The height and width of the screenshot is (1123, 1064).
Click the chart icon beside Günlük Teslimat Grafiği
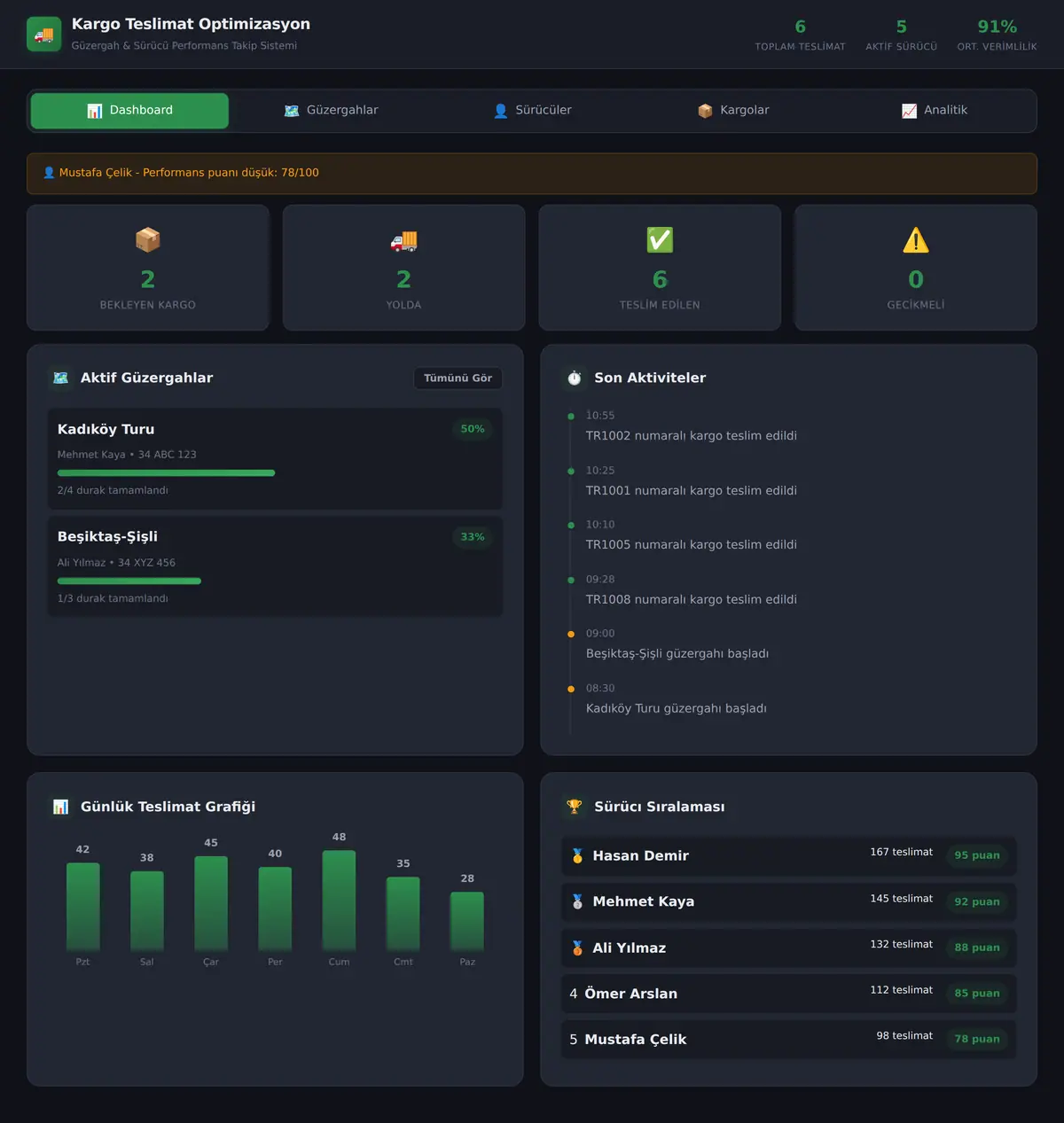point(60,807)
